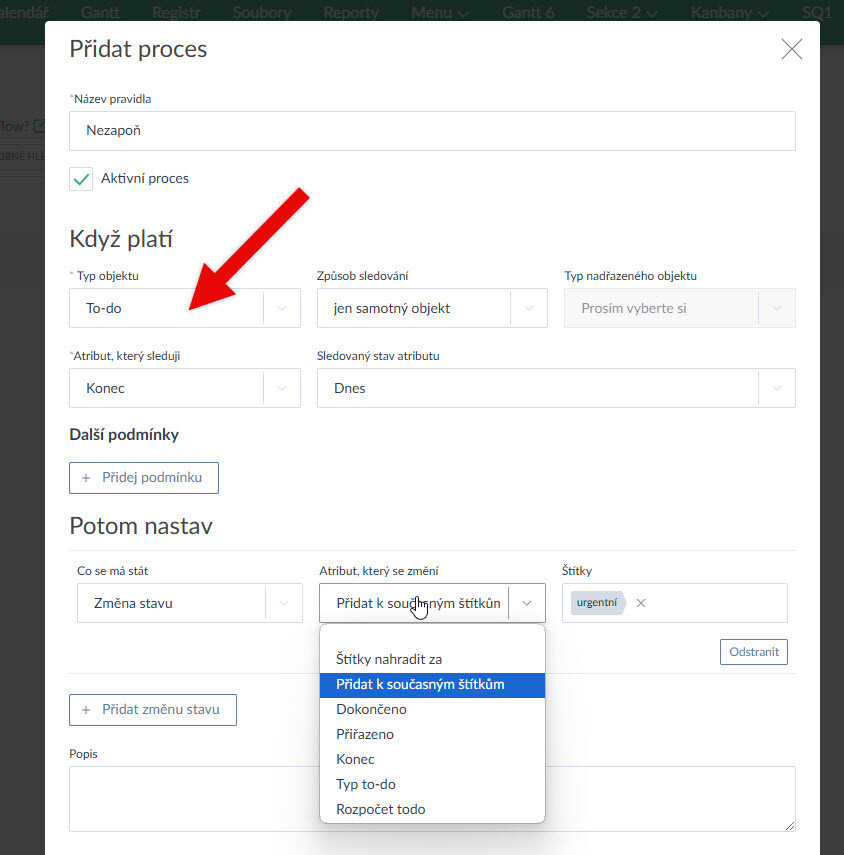Click the Přidej podmínku button

click(x=144, y=478)
